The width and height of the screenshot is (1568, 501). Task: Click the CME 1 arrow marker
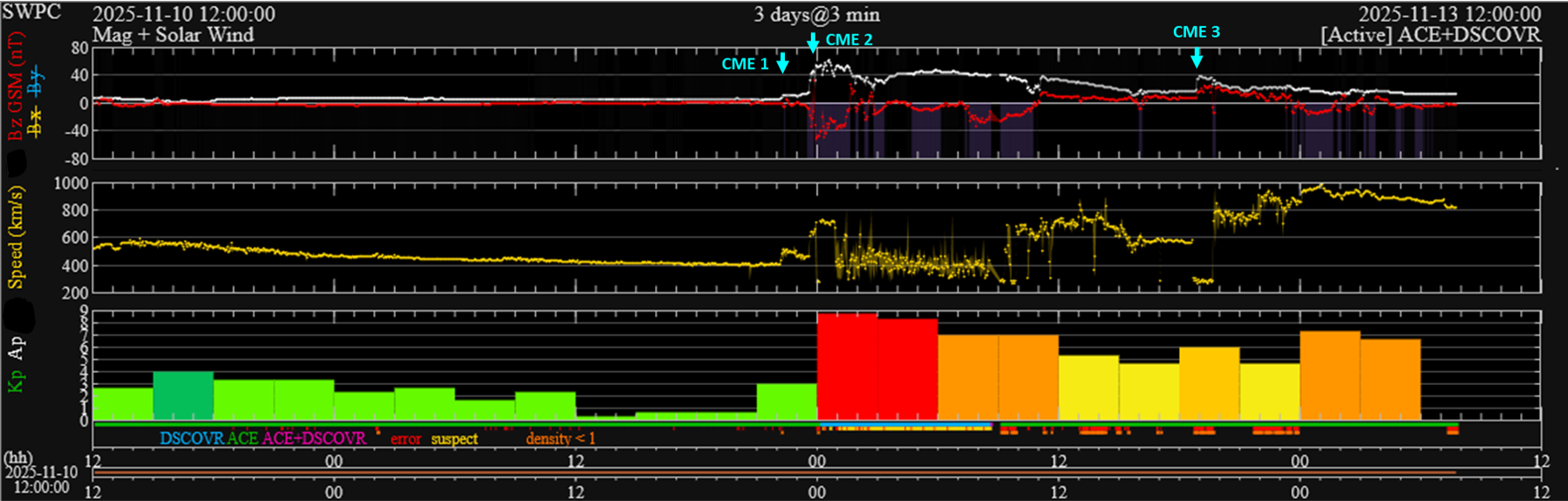tap(782, 63)
